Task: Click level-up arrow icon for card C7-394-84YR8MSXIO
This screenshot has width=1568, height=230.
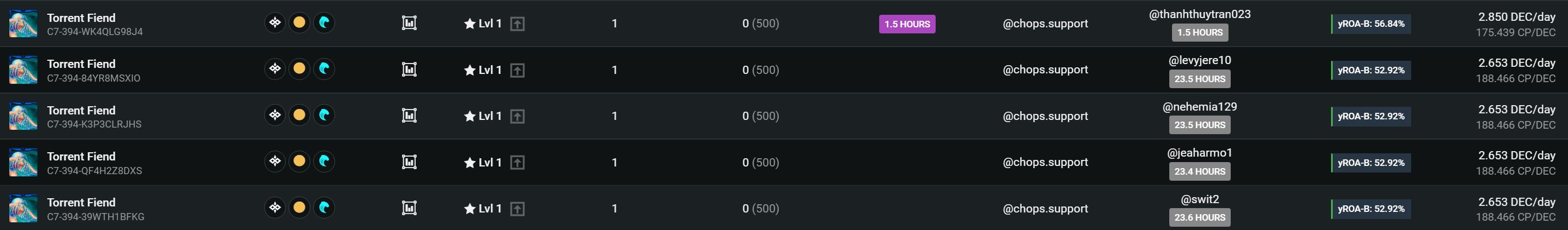Action: 517,70
